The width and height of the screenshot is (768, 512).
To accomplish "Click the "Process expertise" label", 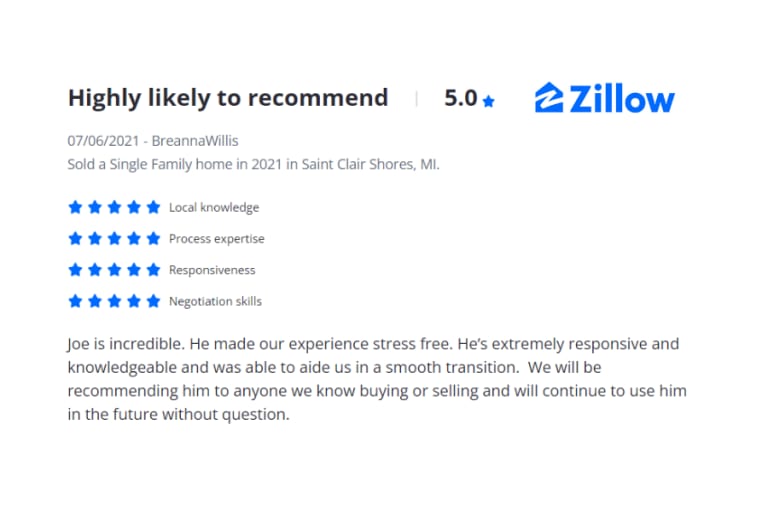I will click(217, 239).
